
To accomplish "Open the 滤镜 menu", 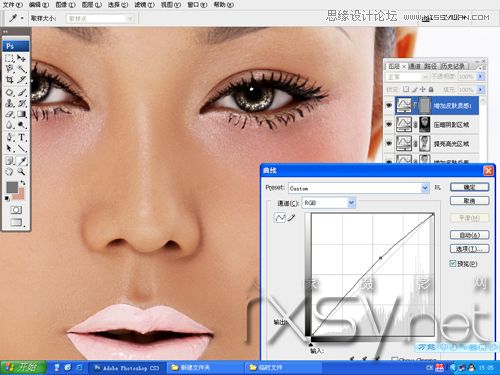I will (144, 5).
